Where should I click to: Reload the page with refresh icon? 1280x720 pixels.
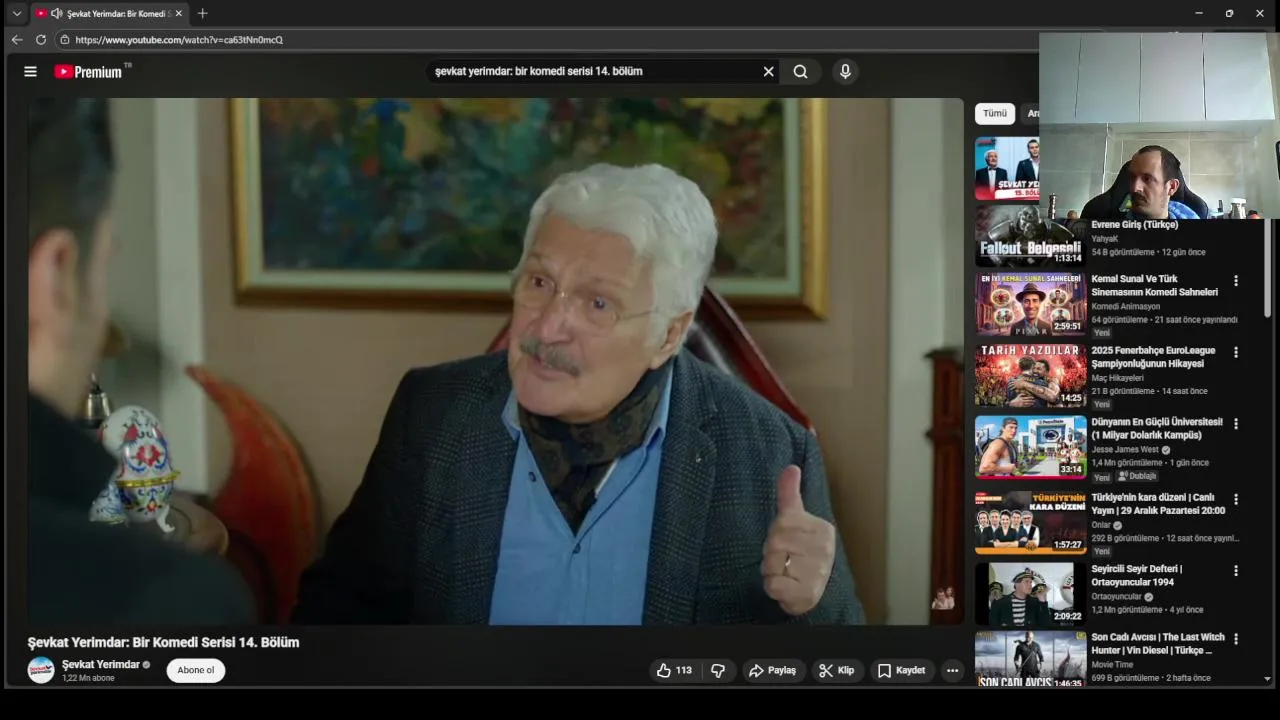pyautogui.click(x=41, y=40)
